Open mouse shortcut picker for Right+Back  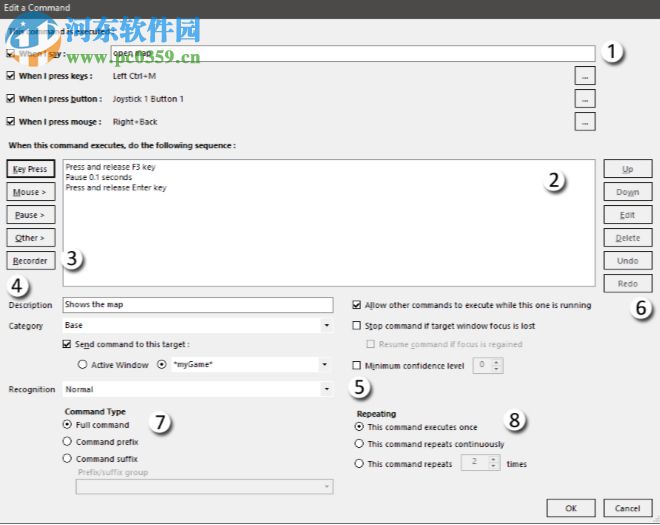click(585, 122)
